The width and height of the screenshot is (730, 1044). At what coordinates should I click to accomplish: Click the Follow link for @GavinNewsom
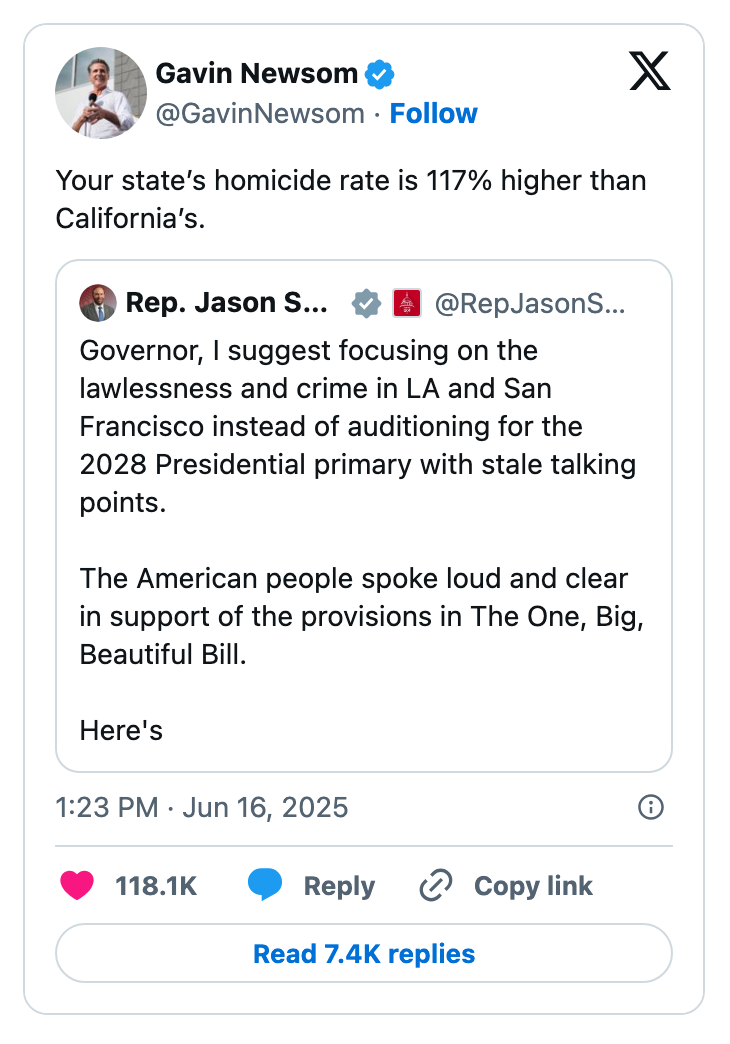click(434, 114)
